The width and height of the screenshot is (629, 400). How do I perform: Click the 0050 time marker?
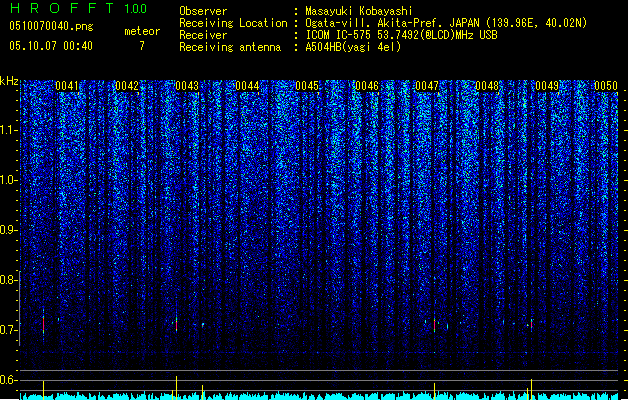(606, 86)
